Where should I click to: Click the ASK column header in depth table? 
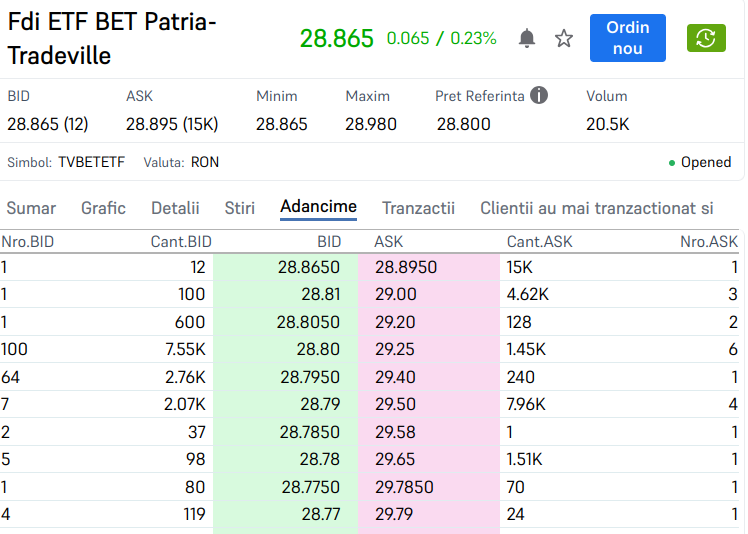(388, 241)
